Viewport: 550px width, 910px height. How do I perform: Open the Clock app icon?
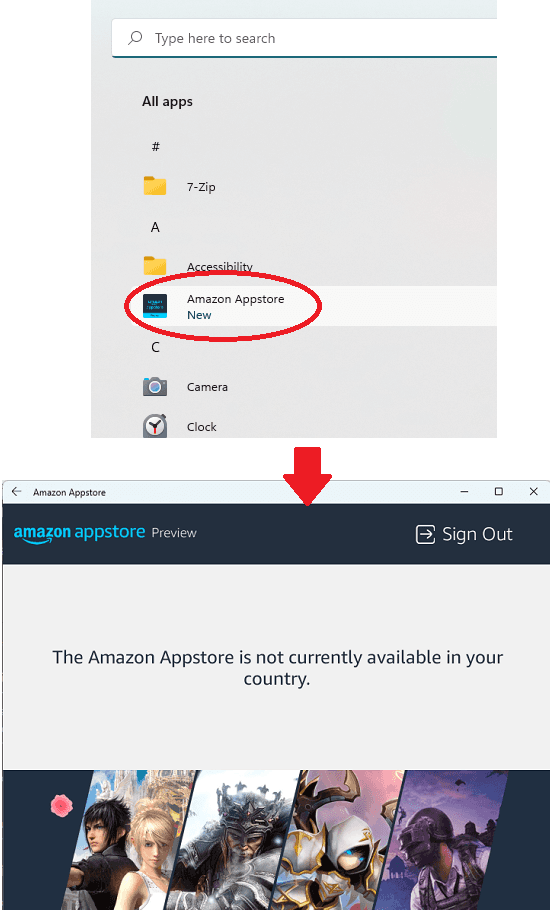click(x=155, y=426)
